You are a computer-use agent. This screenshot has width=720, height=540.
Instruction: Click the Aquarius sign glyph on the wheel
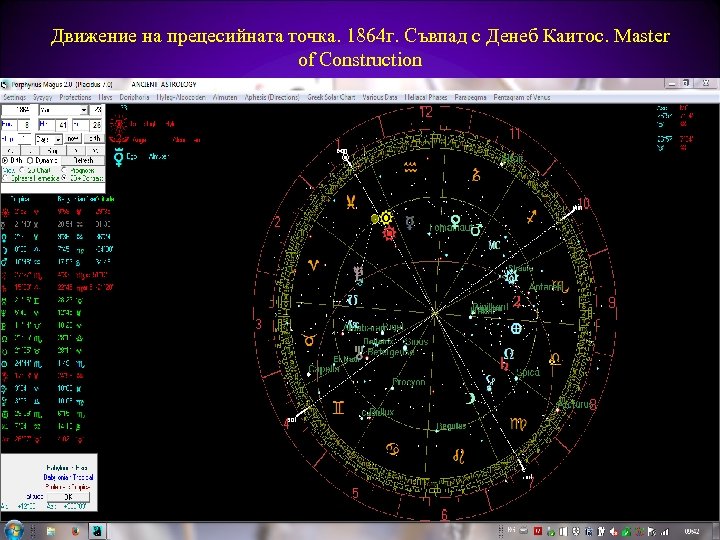click(x=411, y=167)
